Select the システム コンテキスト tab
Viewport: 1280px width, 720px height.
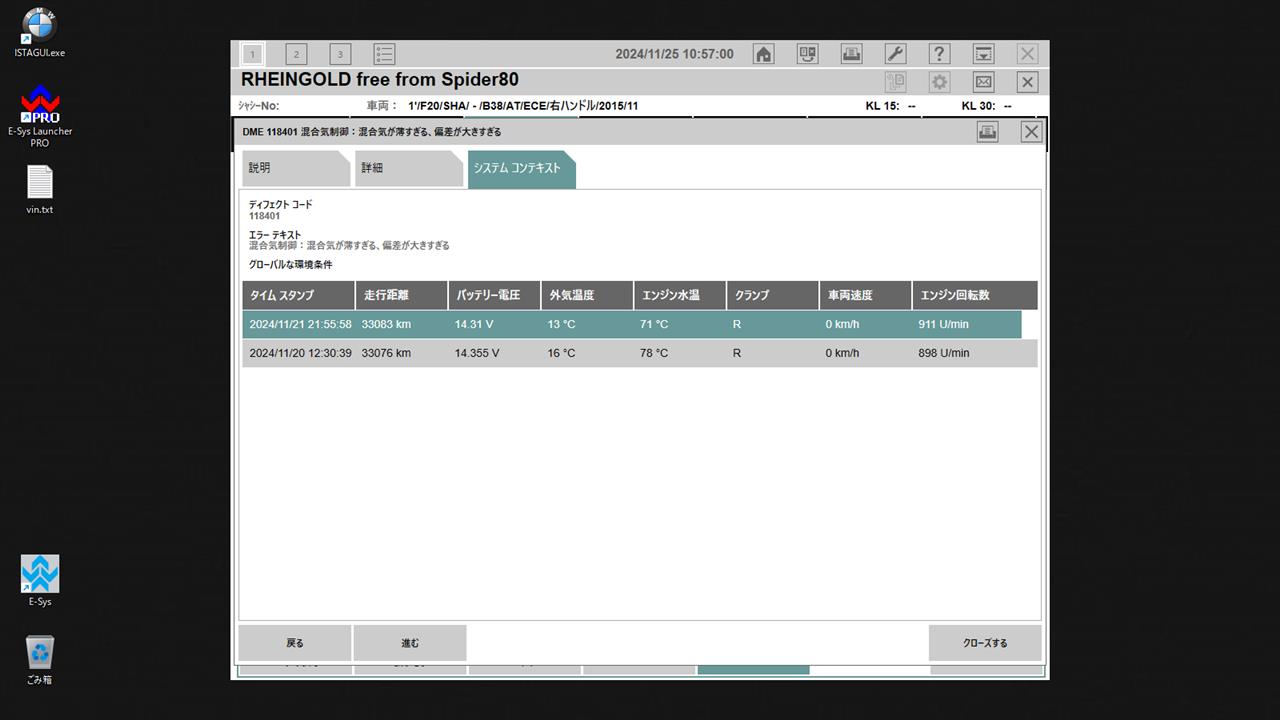click(521, 169)
